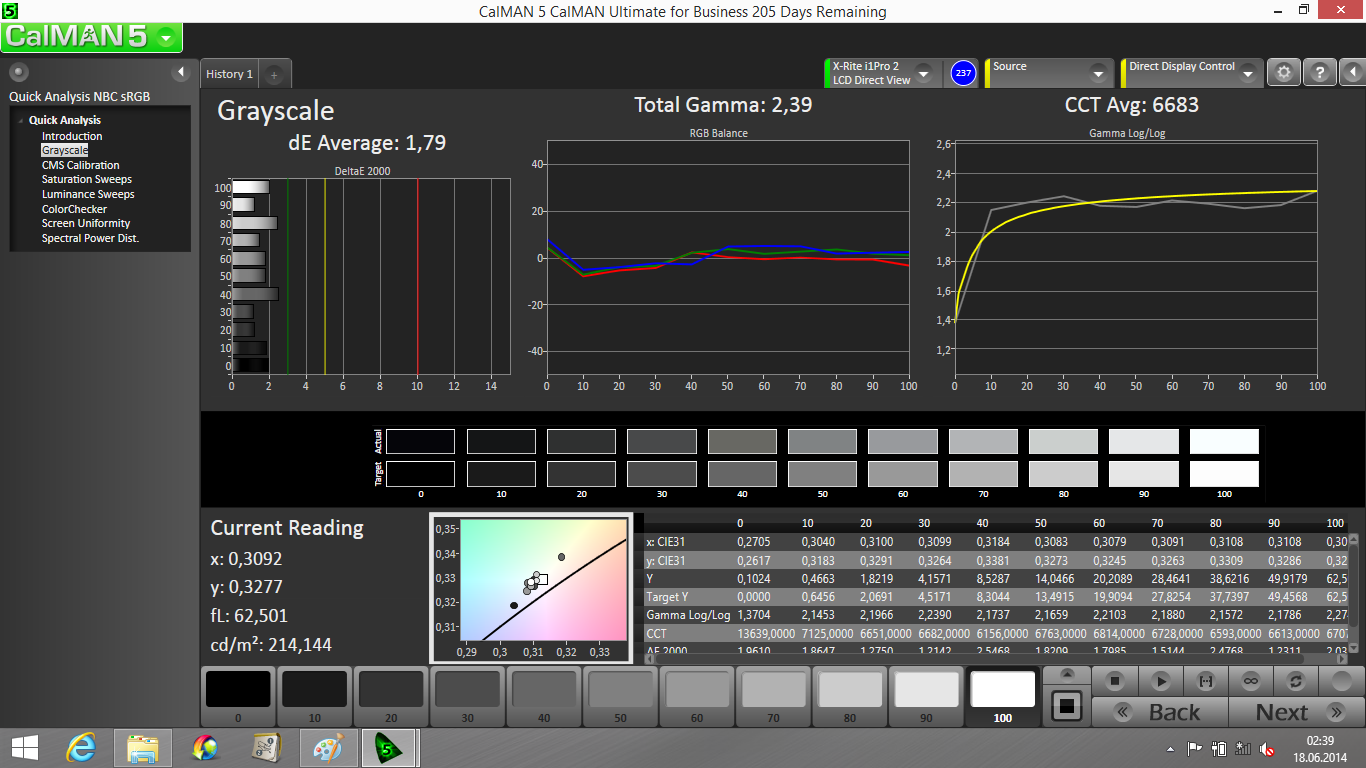
Task: Click the blue 237 meter timer circle
Action: (x=963, y=73)
